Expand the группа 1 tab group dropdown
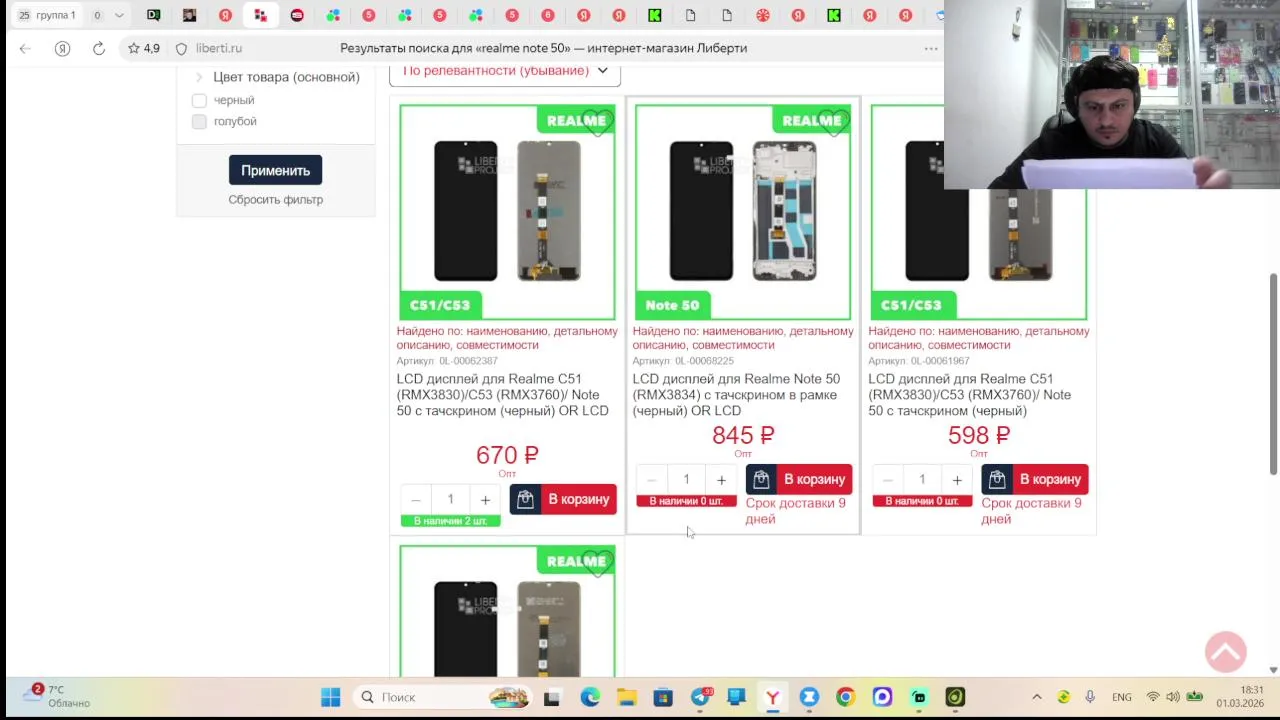 point(119,15)
